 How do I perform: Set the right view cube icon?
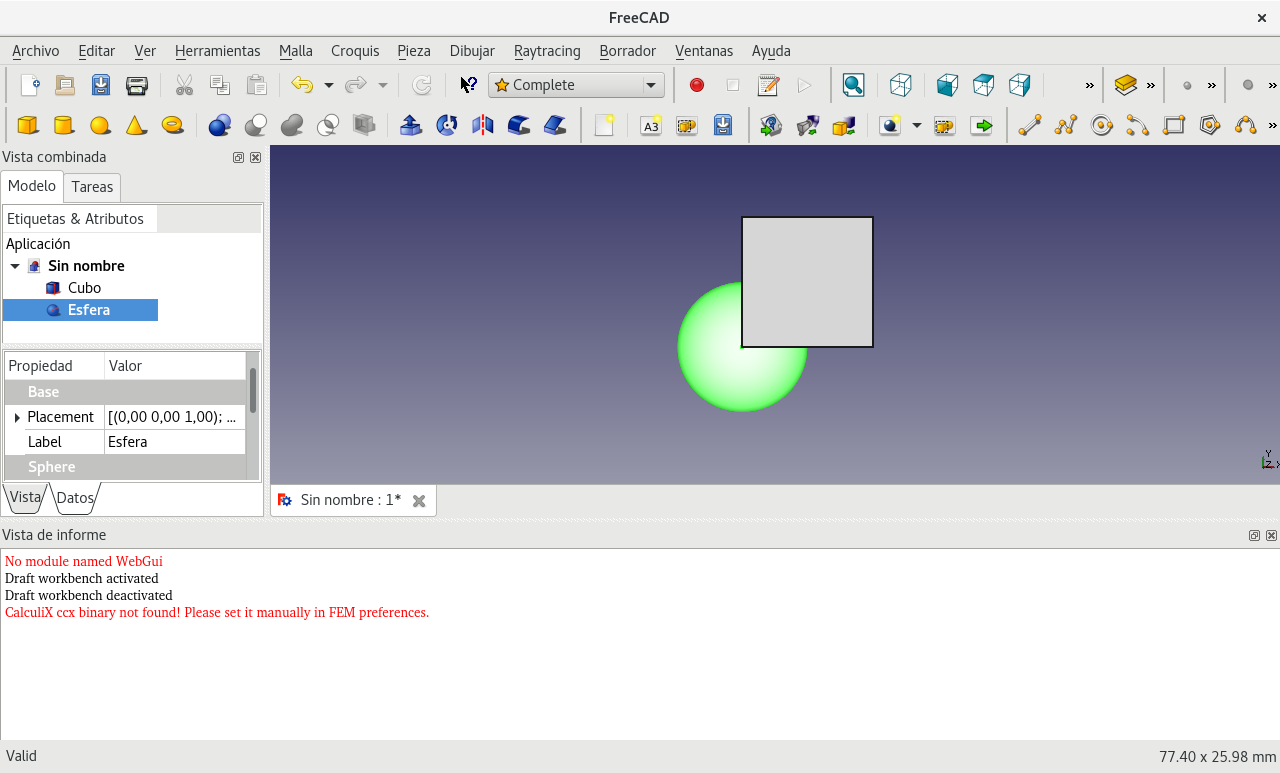pos(1019,85)
